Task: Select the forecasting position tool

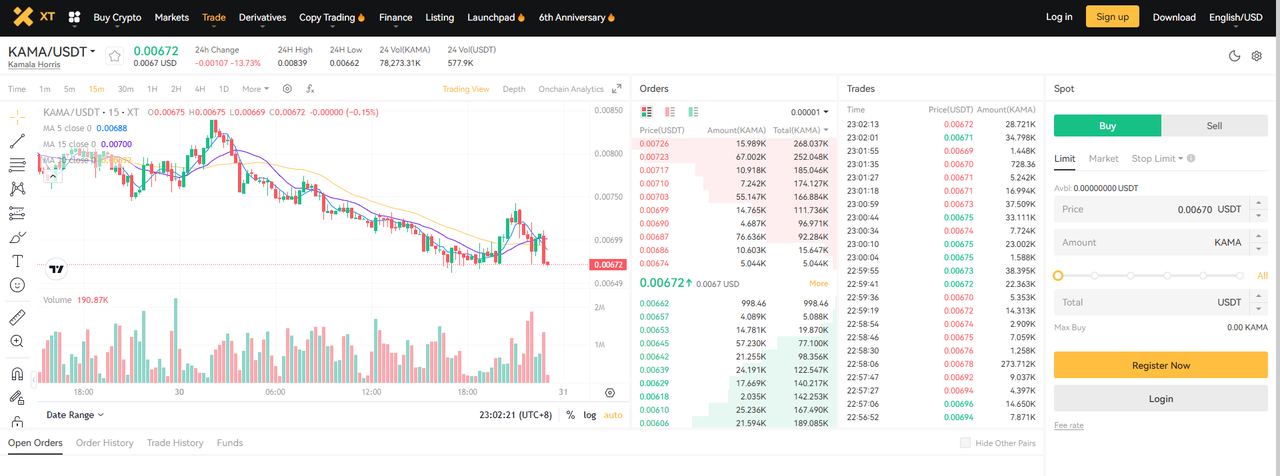Action: coord(17,213)
